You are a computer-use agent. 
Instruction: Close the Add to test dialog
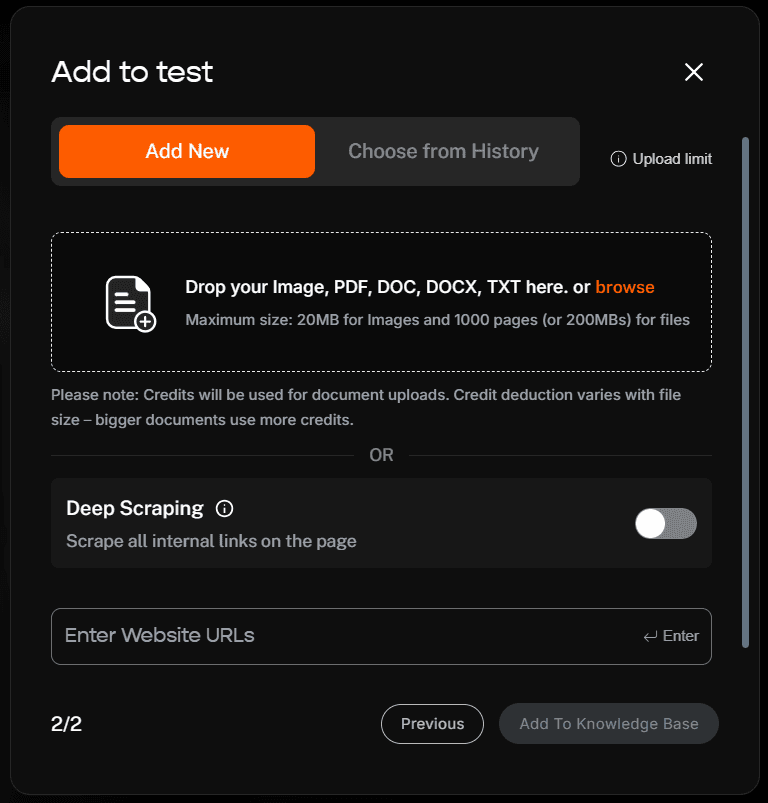point(694,72)
